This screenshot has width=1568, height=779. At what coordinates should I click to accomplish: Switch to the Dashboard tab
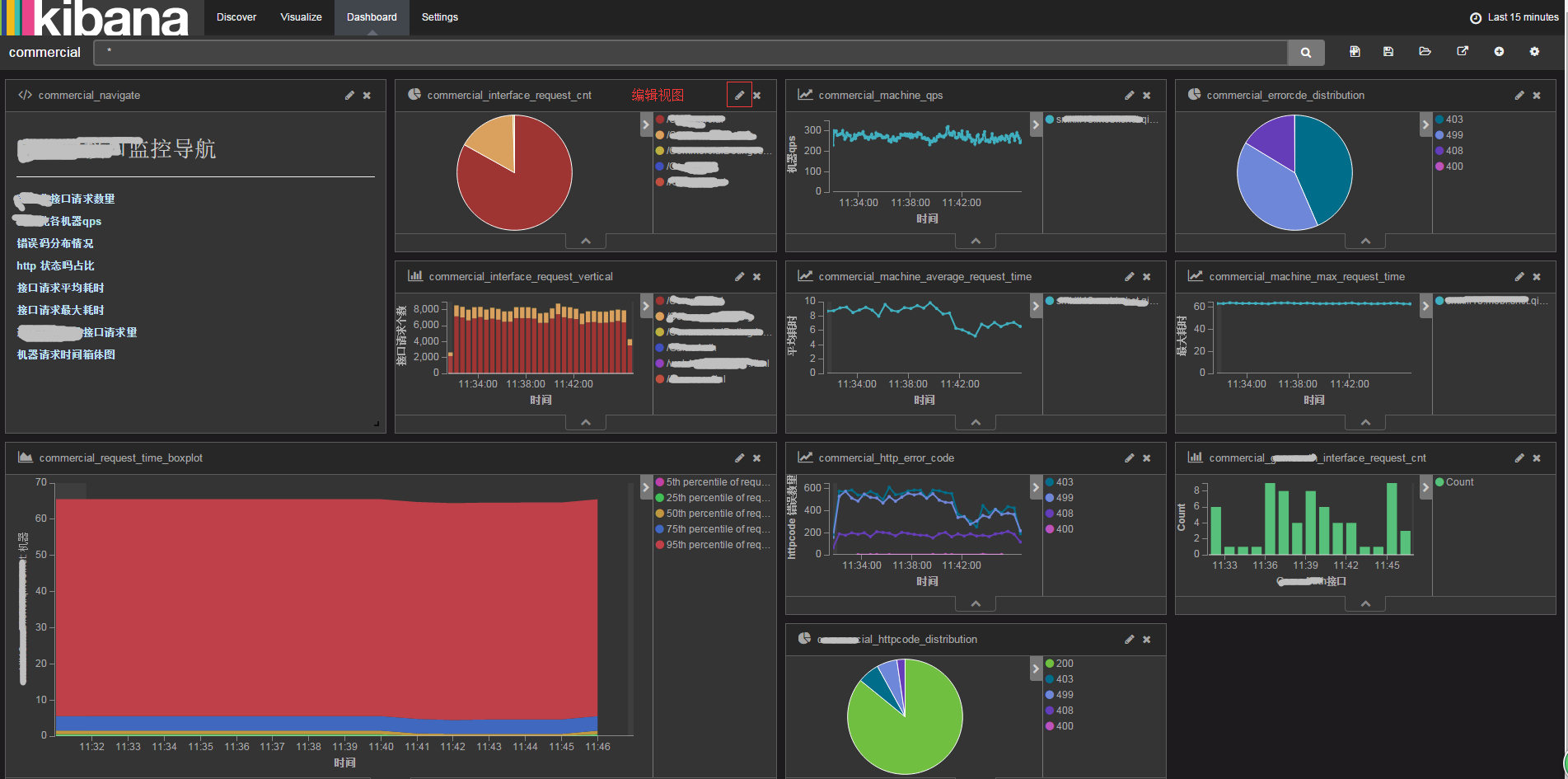pyautogui.click(x=372, y=17)
